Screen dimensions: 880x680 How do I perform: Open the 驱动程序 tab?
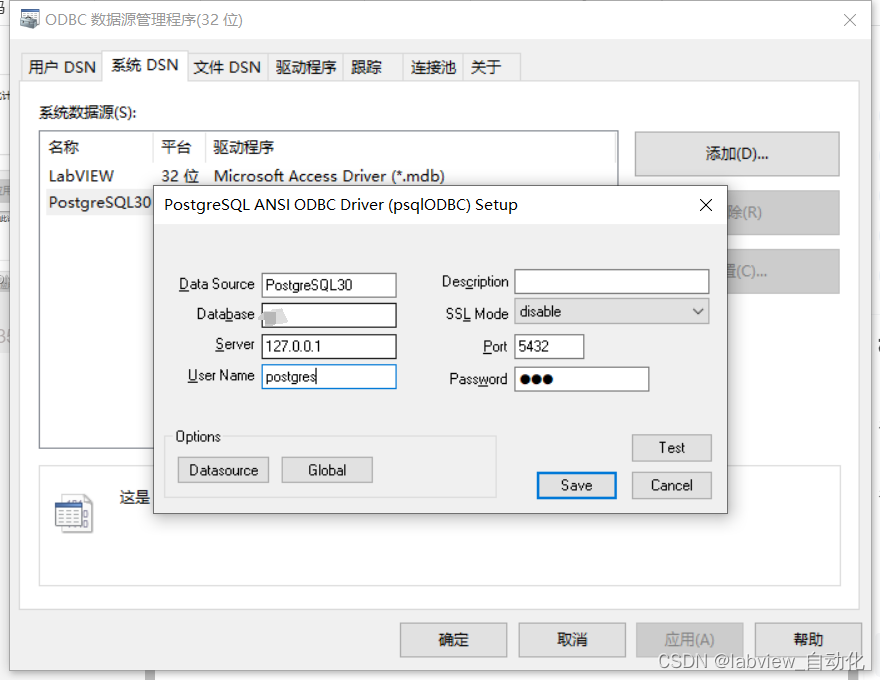click(x=305, y=66)
